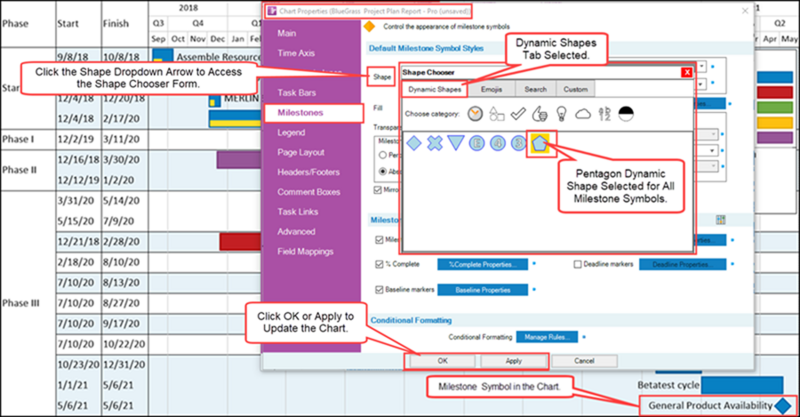Open the Advanced section
The width and height of the screenshot is (800, 417).
pos(296,232)
